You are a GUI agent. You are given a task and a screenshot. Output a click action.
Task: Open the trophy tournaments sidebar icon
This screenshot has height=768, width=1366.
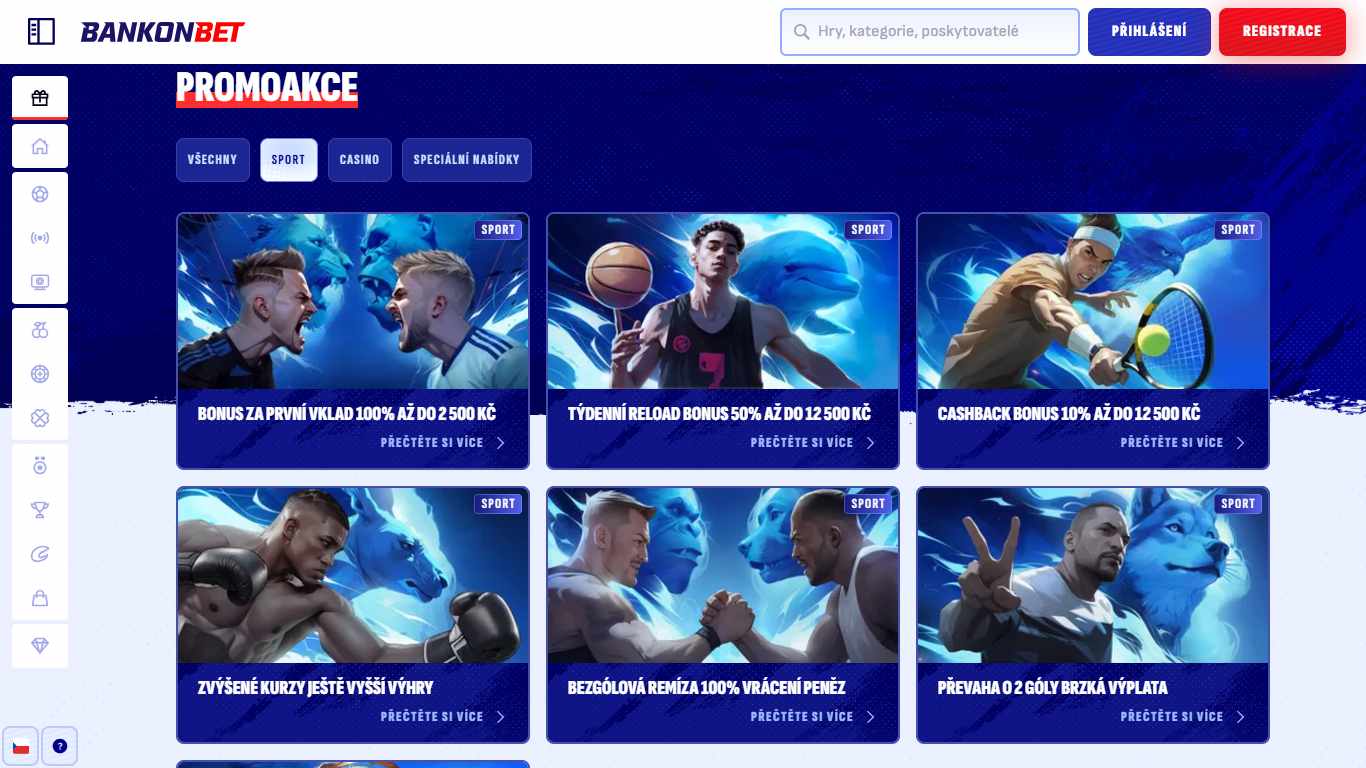40,510
